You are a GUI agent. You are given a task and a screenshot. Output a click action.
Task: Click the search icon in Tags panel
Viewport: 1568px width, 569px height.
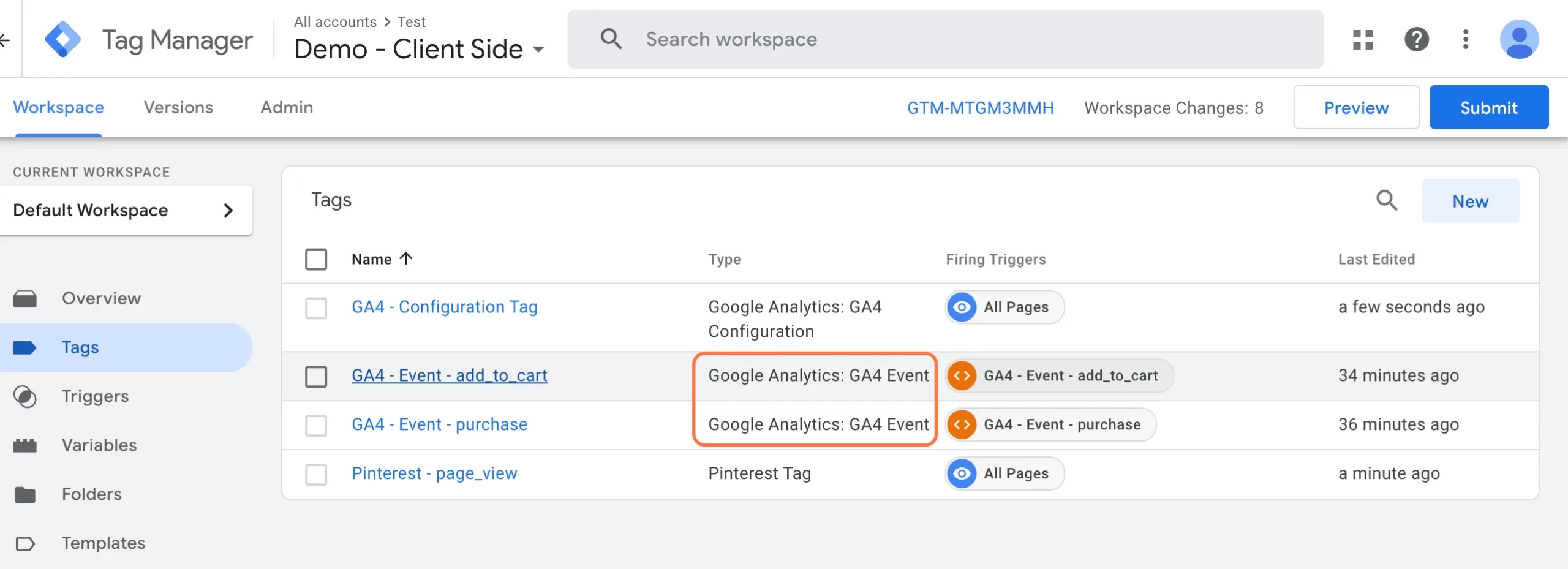1387,200
